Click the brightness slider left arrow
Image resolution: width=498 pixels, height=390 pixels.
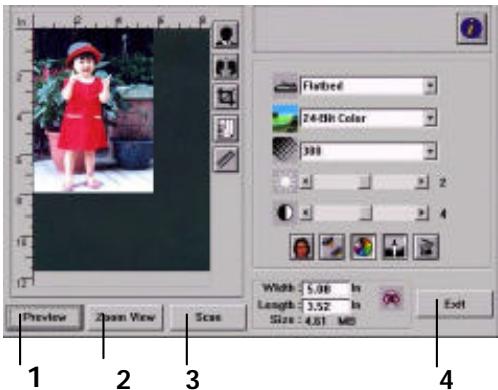tap(306, 182)
